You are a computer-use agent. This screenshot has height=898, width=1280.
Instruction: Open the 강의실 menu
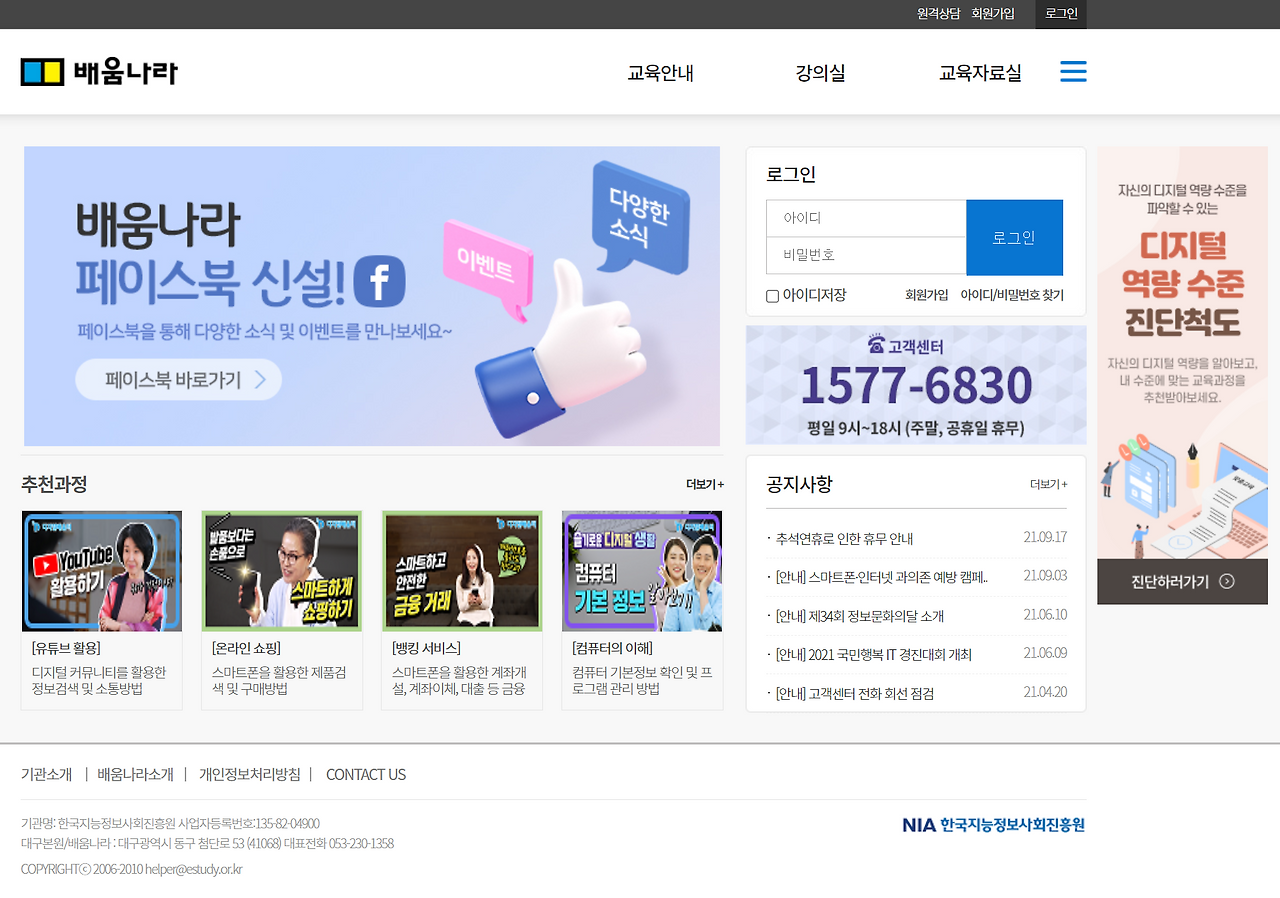coord(819,72)
